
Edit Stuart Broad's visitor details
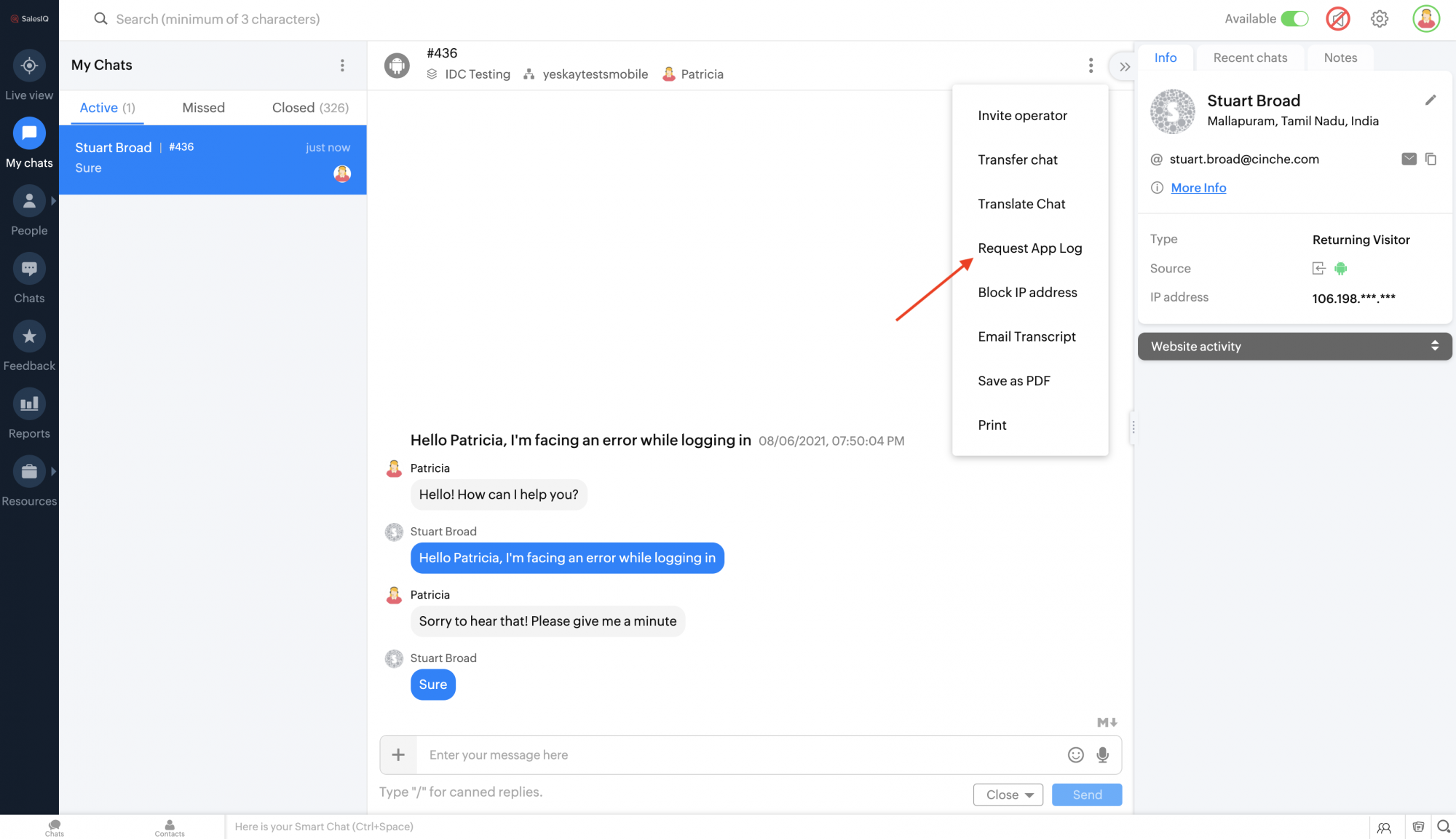(1431, 101)
